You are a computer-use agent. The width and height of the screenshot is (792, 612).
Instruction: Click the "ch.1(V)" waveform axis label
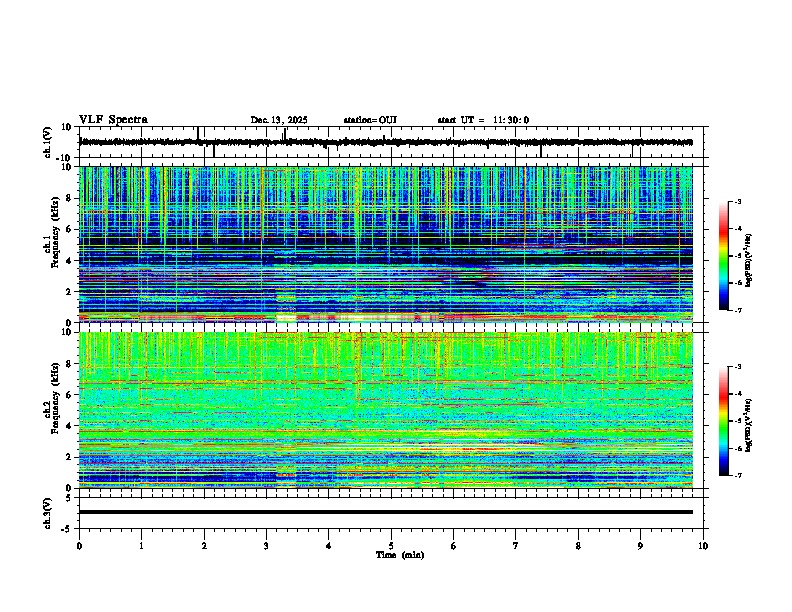click(x=48, y=142)
